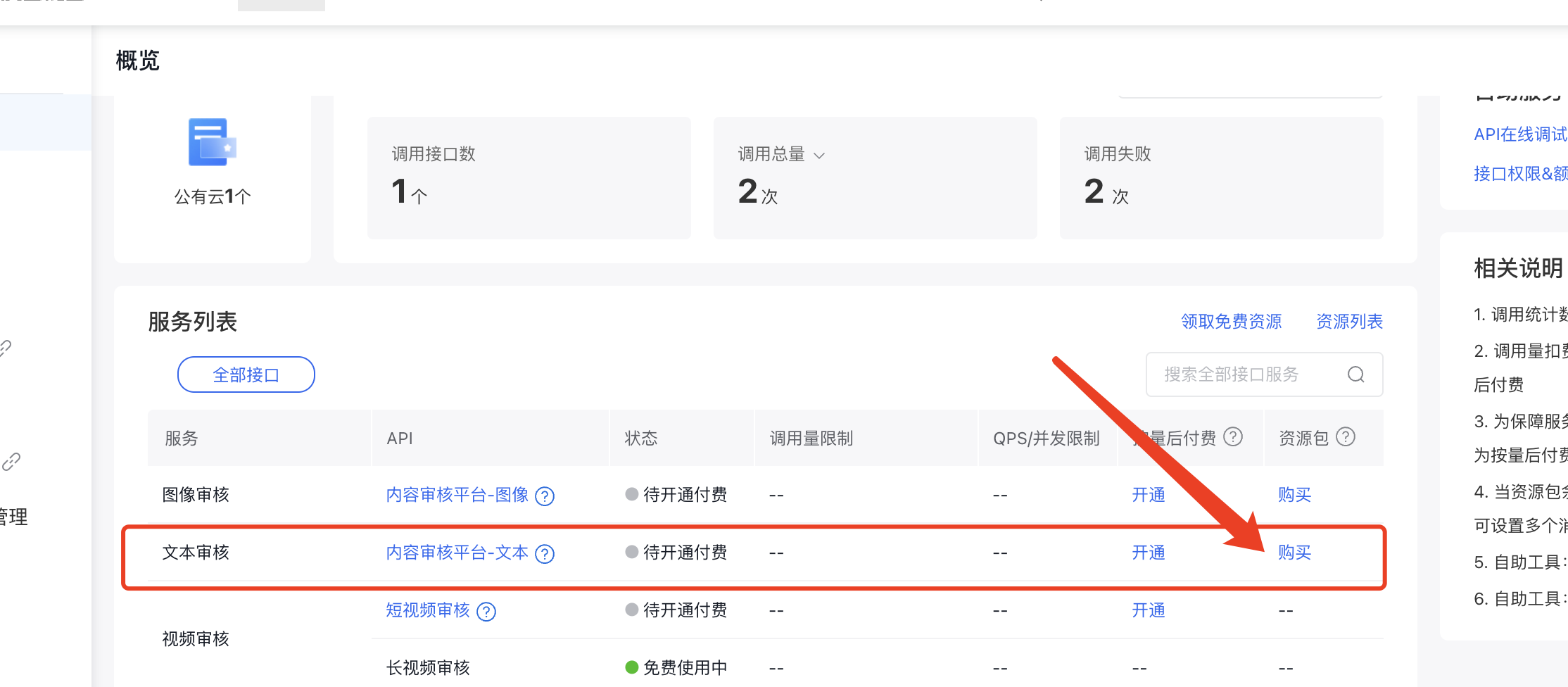Click 免费使用中 status in 长视频审核 row

tap(676, 668)
